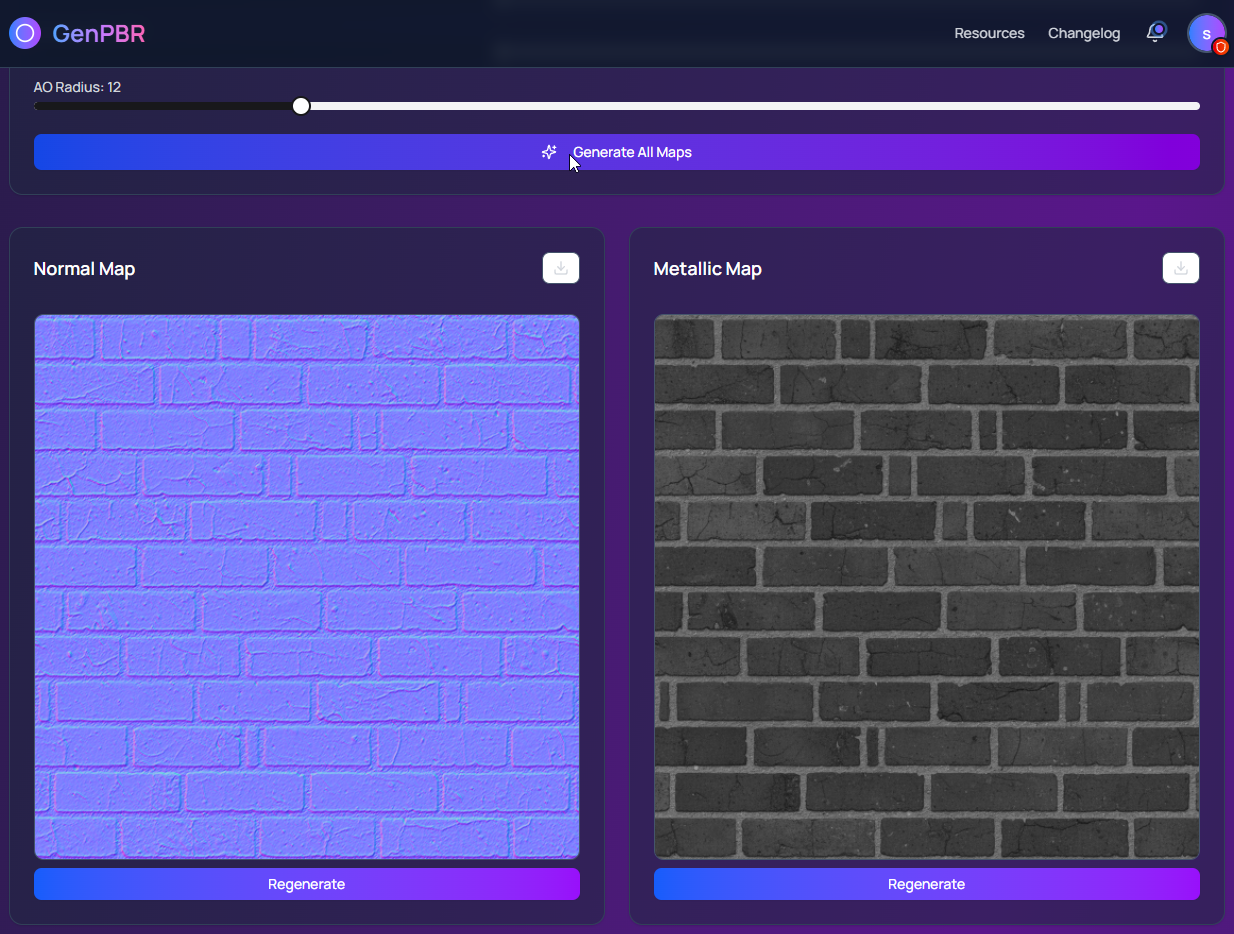Click the Metallic Map brick preview image
Image resolution: width=1234 pixels, height=934 pixels.
[927, 587]
